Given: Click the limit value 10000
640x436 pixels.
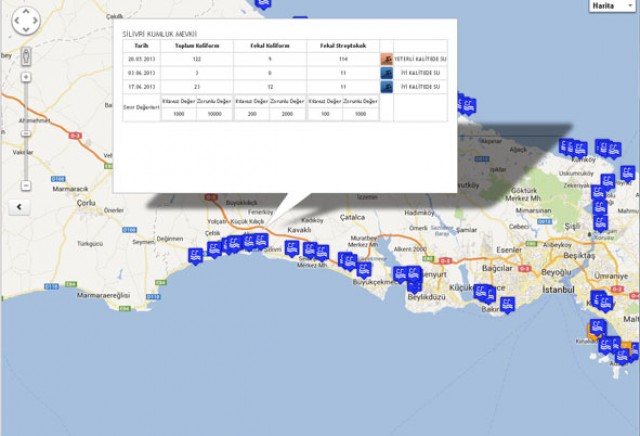Looking at the screenshot, I should click(x=214, y=114).
